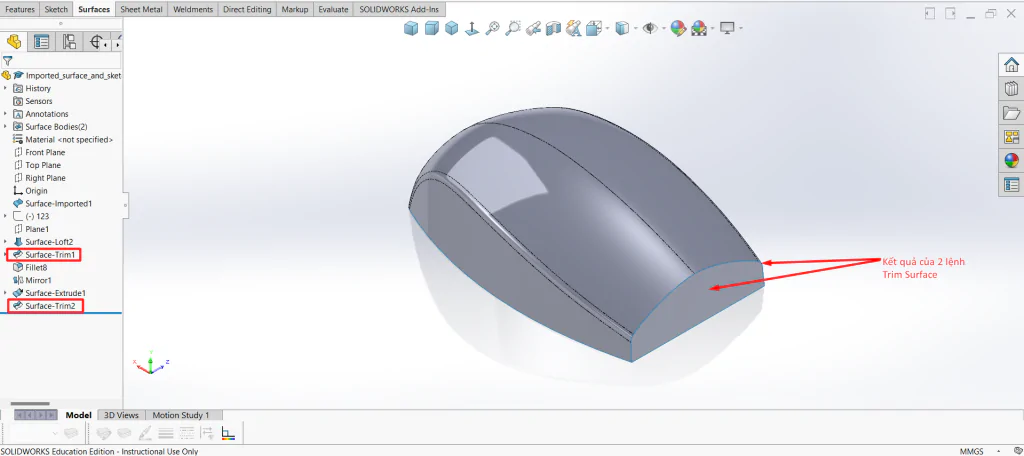Switch to the Evaluate tab
This screenshot has width=1024, height=456.
(x=333, y=10)
